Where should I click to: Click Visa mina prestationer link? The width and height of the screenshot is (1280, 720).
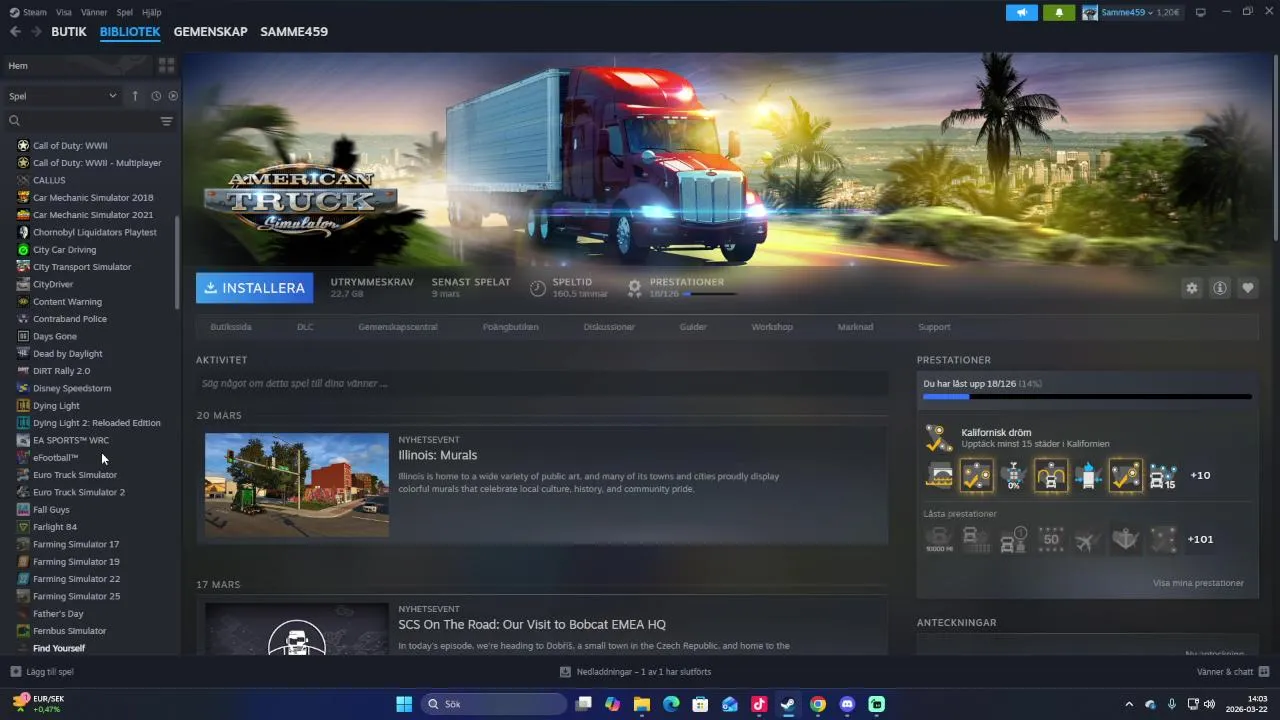tap(1198, 583)
